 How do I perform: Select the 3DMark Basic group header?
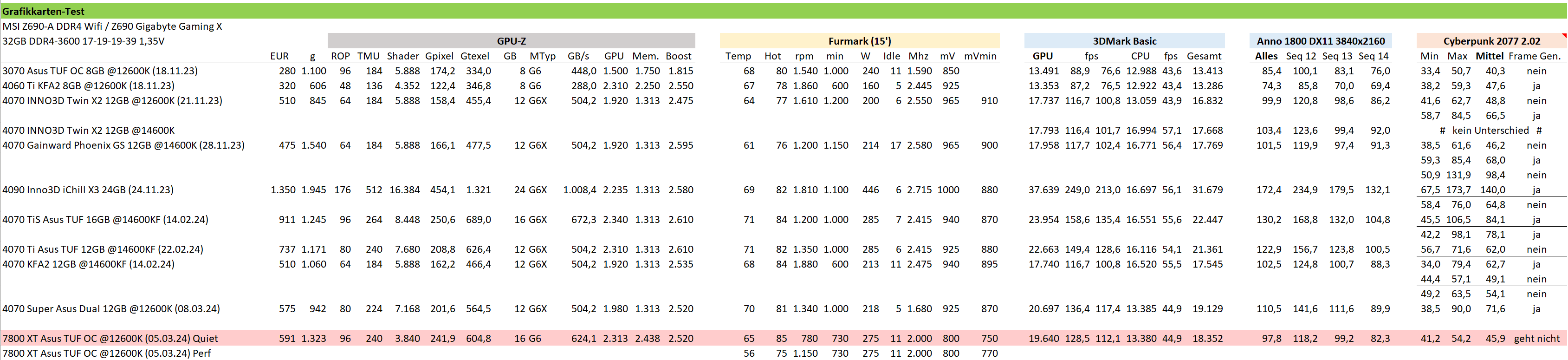[x=1124, y=41]
